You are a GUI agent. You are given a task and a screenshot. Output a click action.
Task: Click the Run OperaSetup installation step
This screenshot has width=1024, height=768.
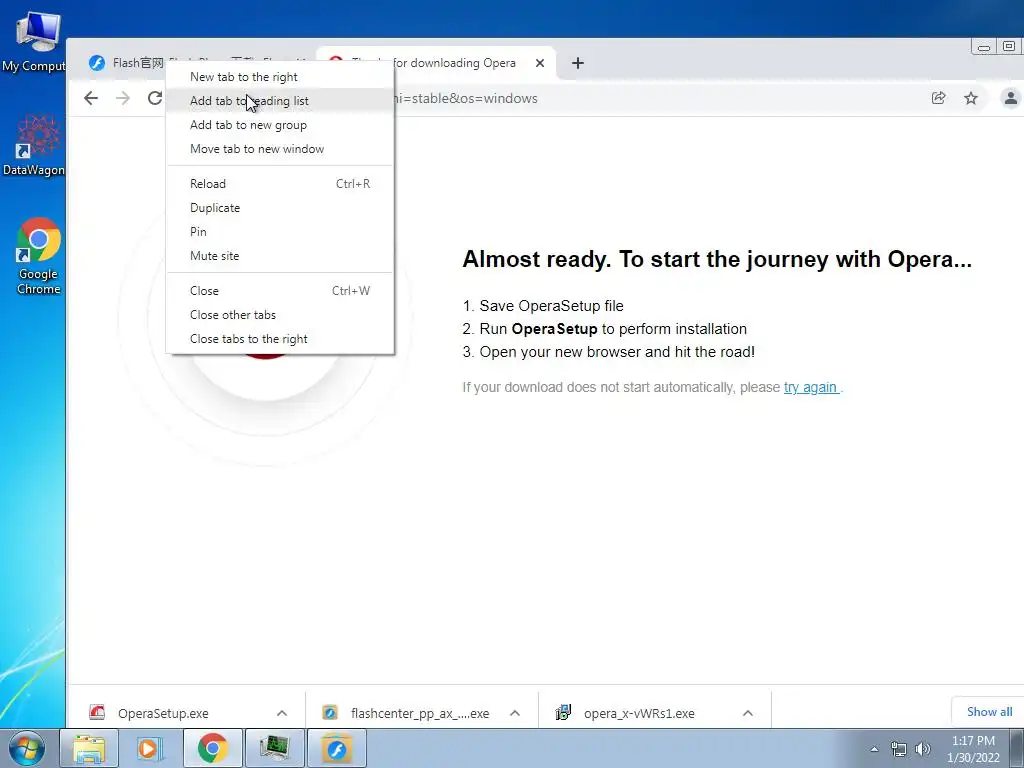click(x=605, y=328)
